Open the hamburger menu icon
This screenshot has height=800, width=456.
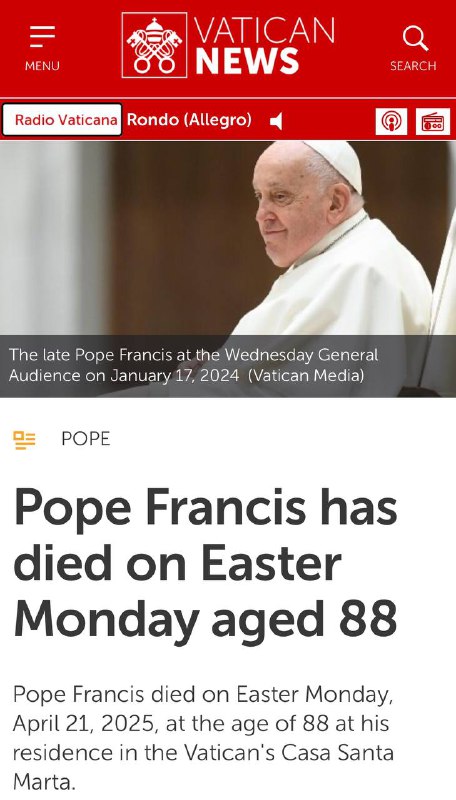(42, 37)
